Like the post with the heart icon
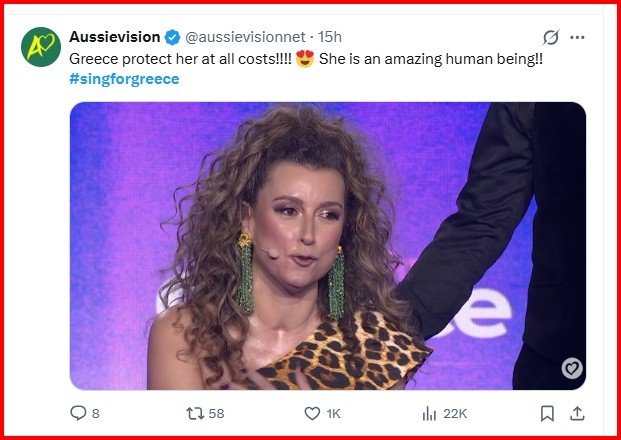This screenshot has width=621, height=440. [310, 413]
